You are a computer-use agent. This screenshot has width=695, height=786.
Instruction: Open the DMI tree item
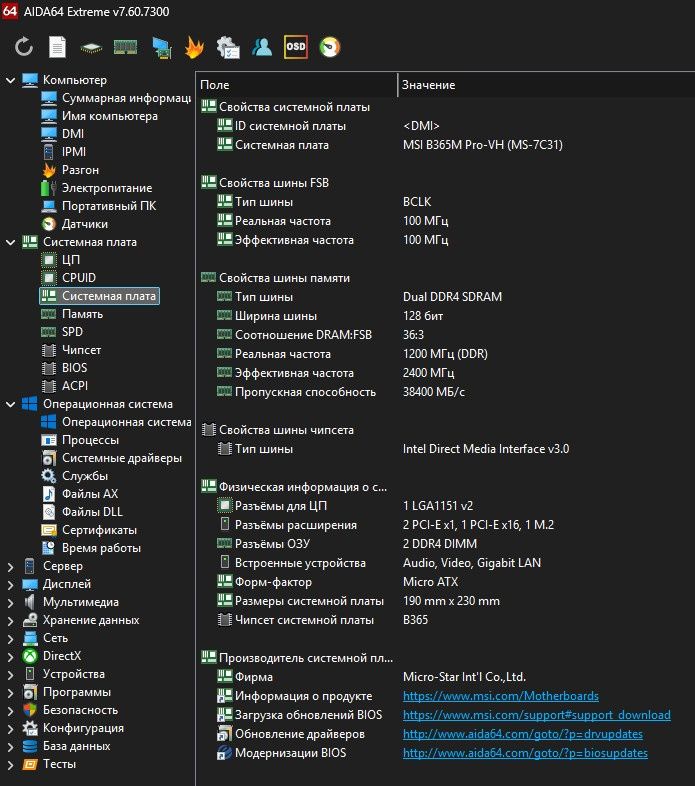pos(63,134)
